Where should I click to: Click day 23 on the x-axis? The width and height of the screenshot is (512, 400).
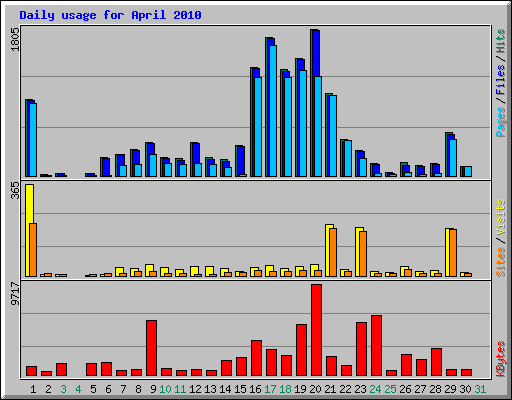click(x=360, y=389)
